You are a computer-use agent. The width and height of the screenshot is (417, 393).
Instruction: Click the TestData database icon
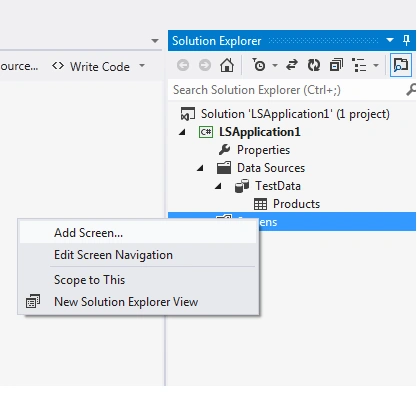point(242,186)
